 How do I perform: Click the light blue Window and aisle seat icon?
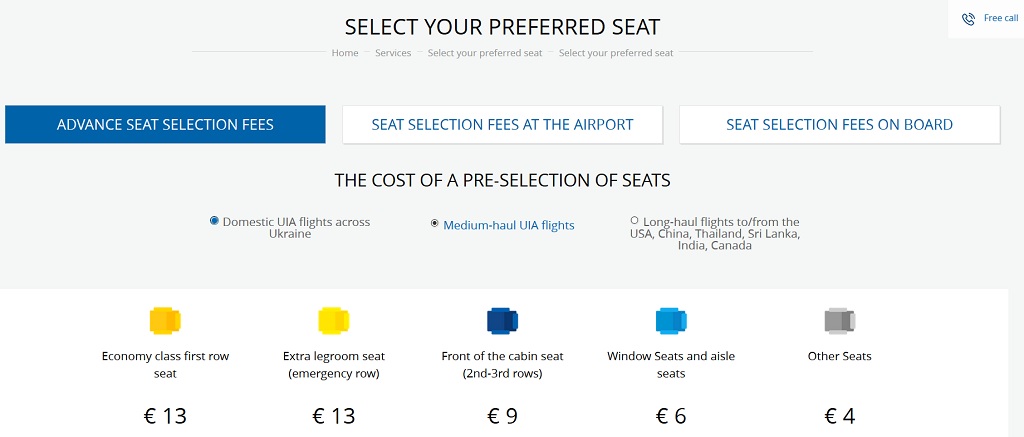click(x=671, y=321)
